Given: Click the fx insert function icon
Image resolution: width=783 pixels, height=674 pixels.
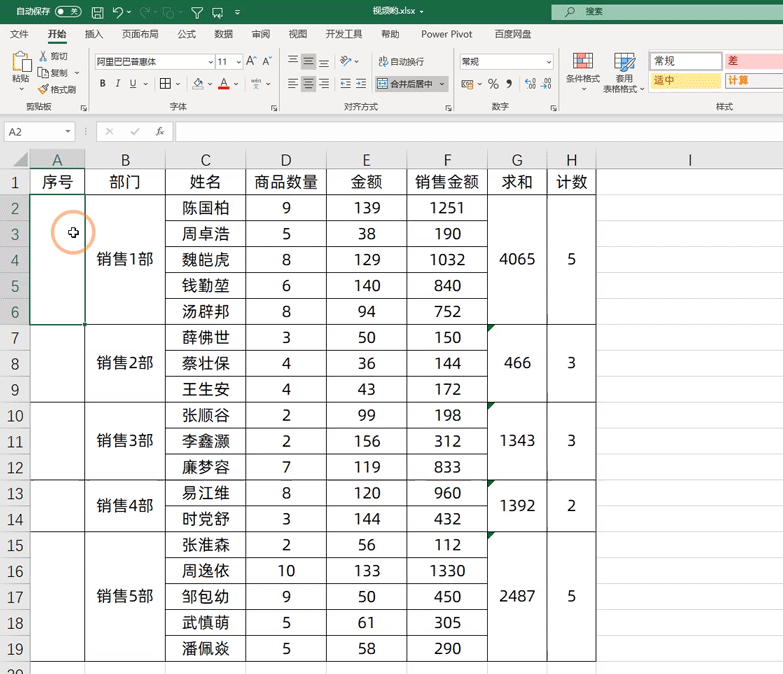Looking at the screenshot, I should point(160,132).
